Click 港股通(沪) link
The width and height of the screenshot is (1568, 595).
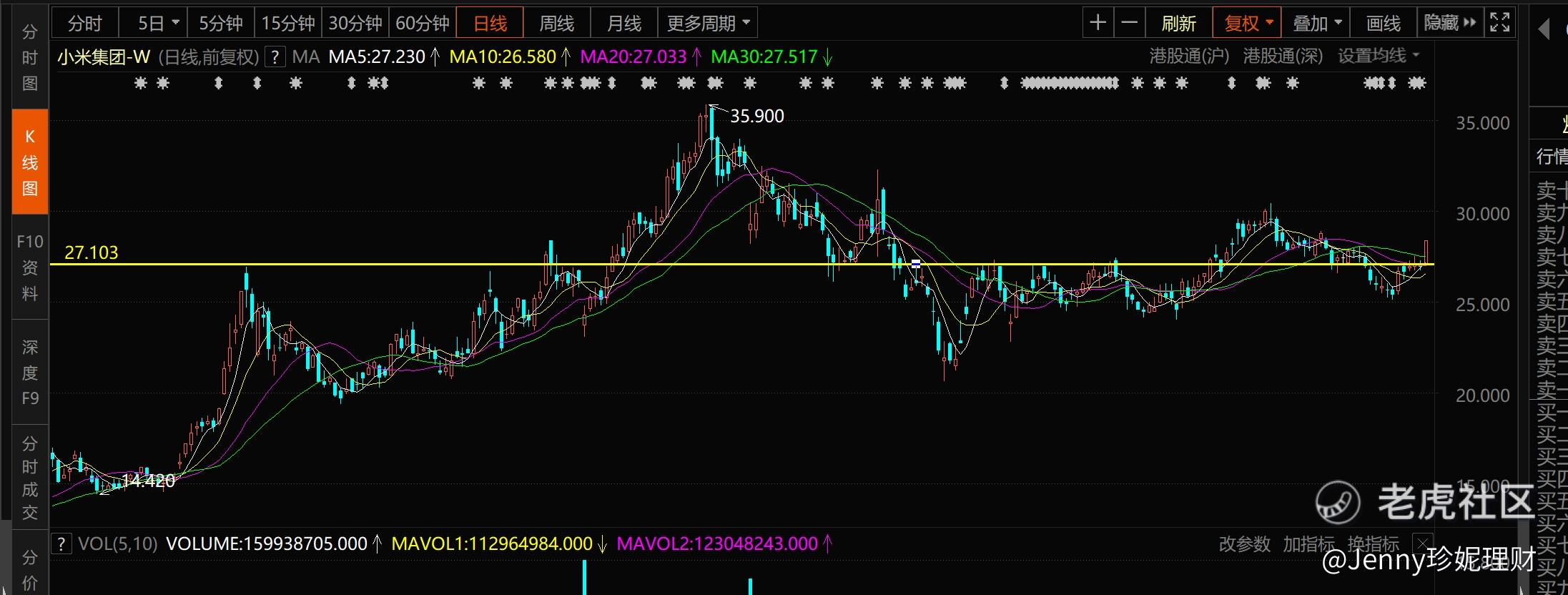pyautogui.click(x=1189, y=56)
